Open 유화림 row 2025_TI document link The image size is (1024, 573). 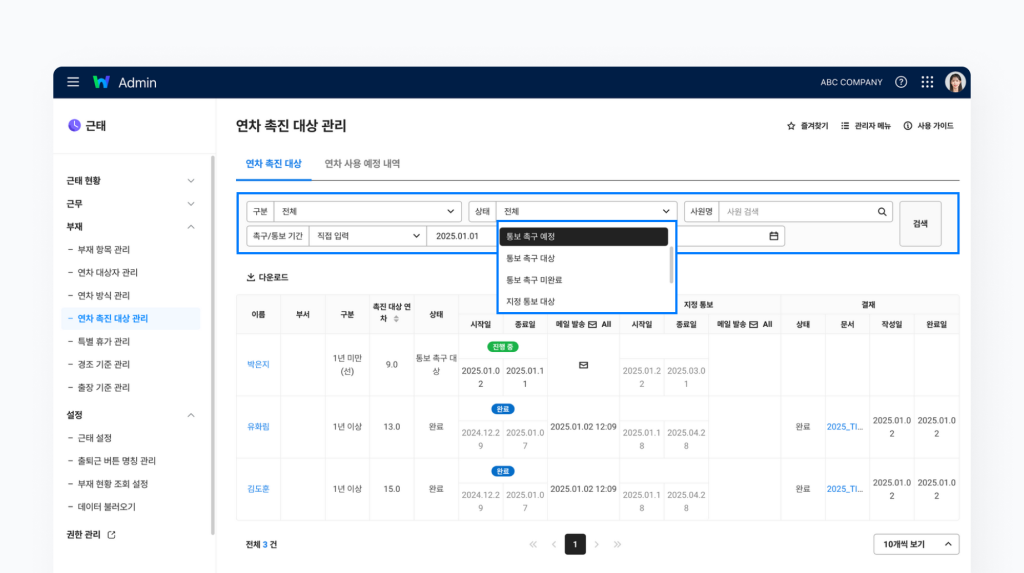pyautogui.click(x=845, y=427)
